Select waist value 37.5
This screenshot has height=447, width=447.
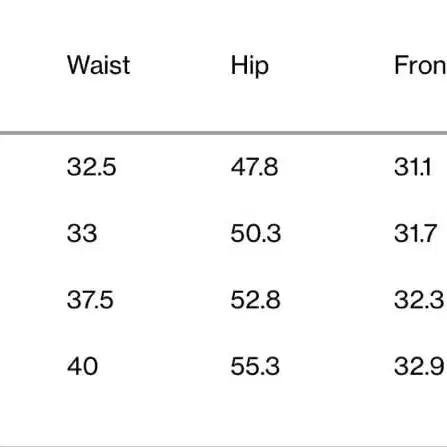point(90,300)
